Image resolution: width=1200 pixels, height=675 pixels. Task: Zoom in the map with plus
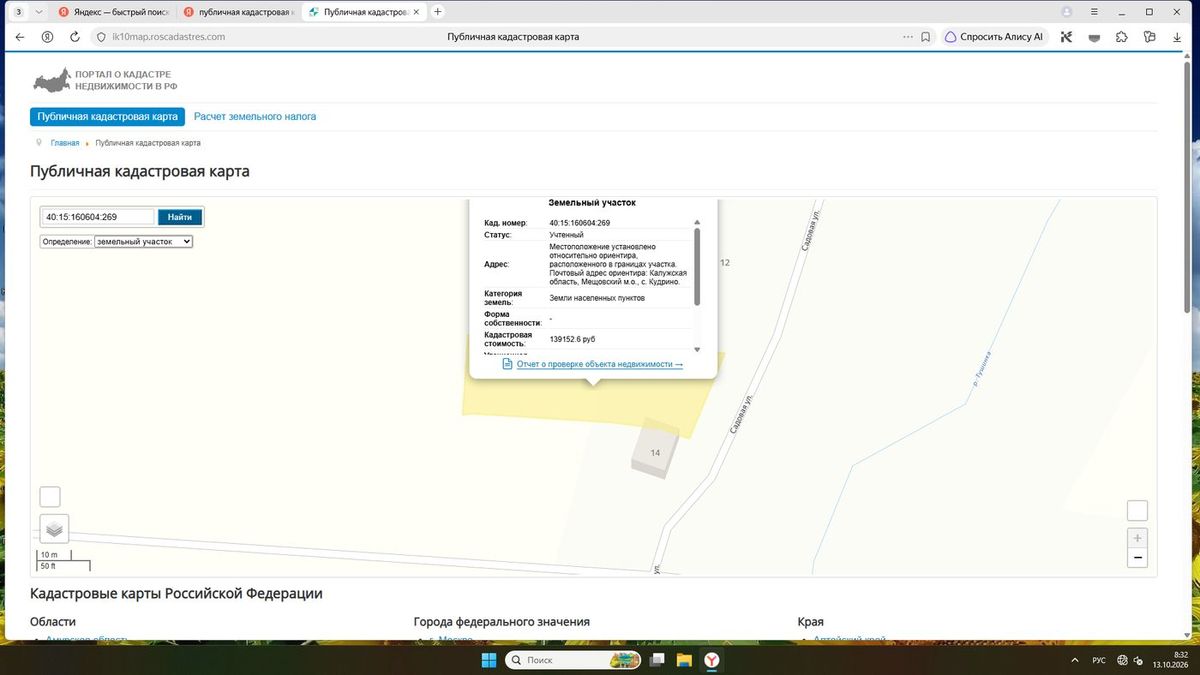click(1137, 538)
